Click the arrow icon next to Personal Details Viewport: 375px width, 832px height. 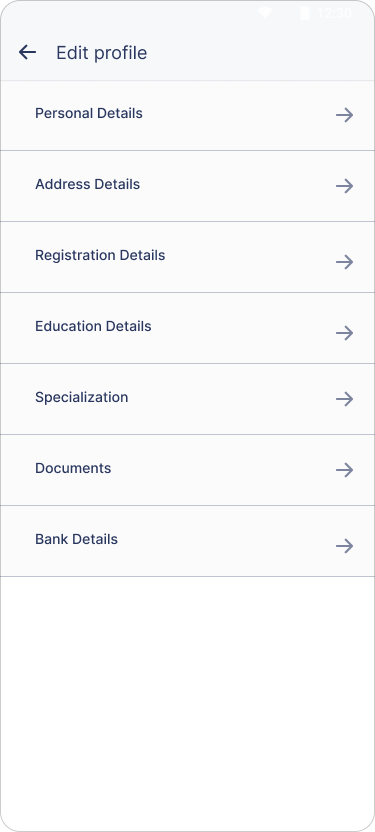click(x=344, y=115)
